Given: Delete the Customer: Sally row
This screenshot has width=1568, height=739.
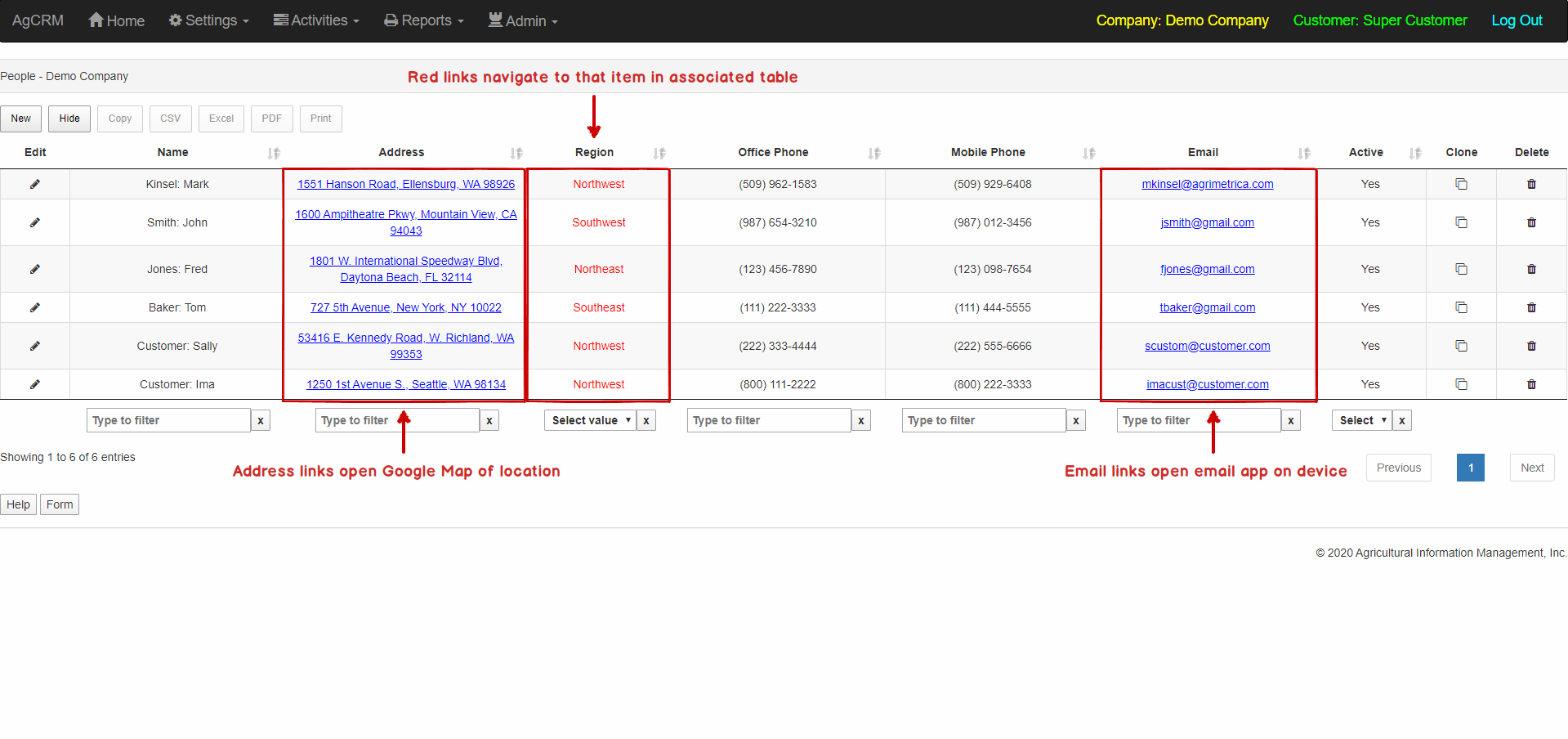Looking at the screenshot, I should [1531, 346].
